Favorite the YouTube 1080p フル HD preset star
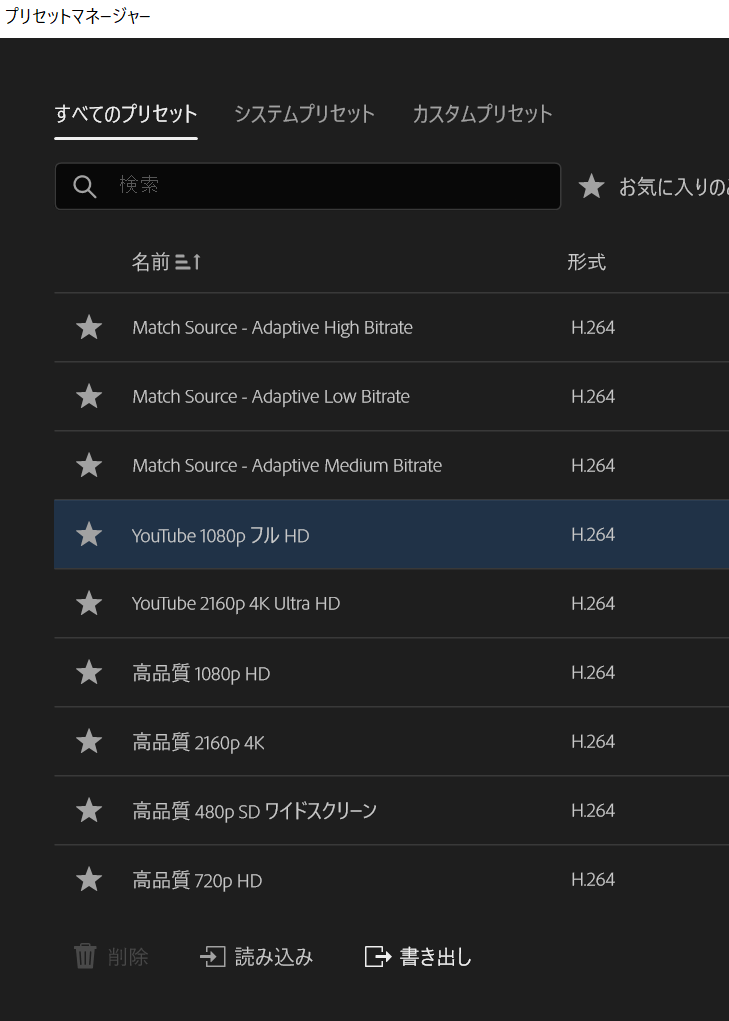 coord(89,535)
